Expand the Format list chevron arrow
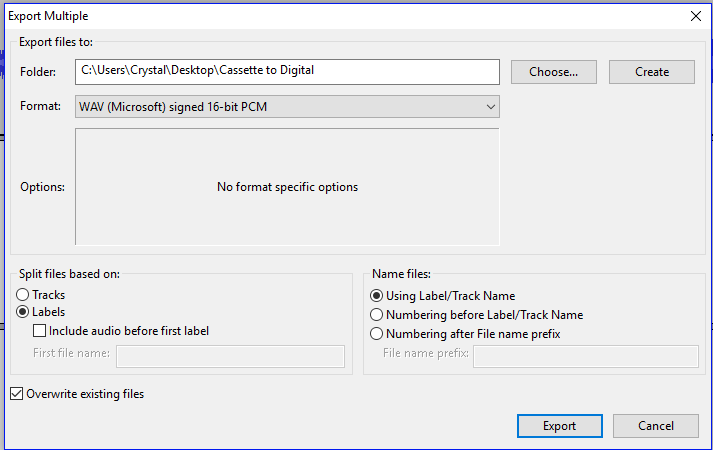Image resolution: width=713 pixels, height=450 pixels. pos(491,107)
